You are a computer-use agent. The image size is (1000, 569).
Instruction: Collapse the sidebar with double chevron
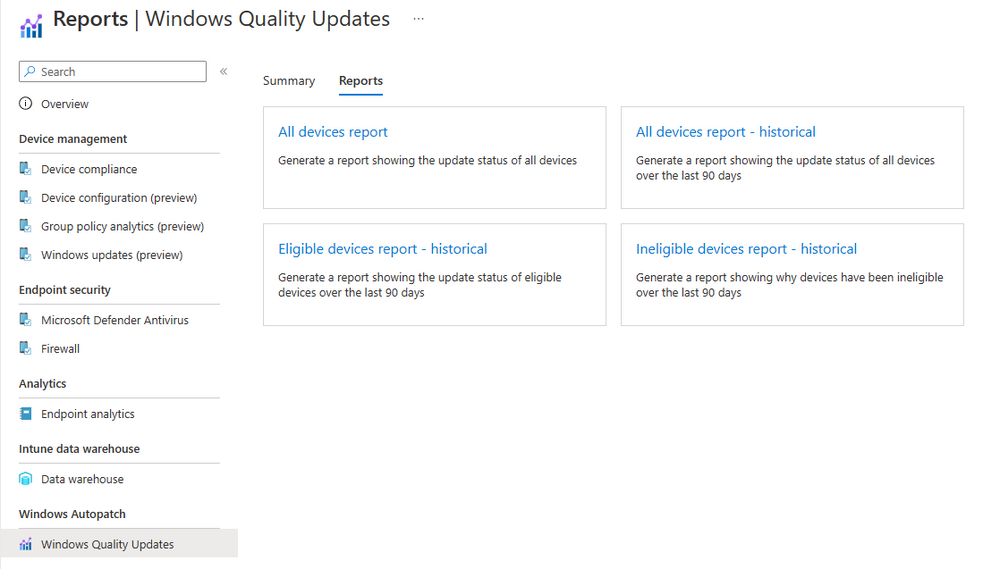pyautogui.click(x=224, y=71)
